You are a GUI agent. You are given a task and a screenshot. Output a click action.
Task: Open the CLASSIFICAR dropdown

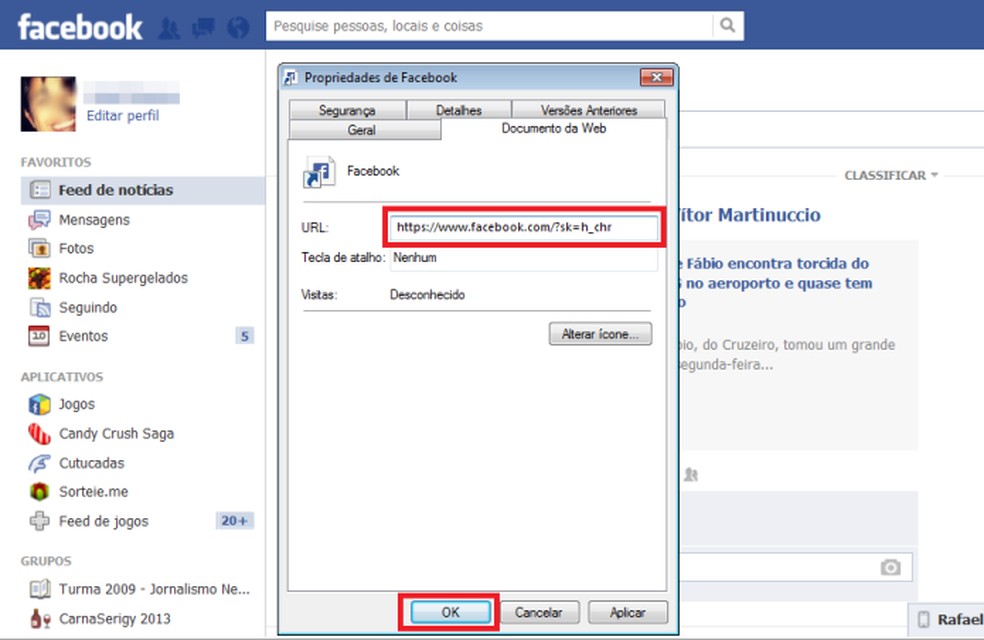(888, 175)
